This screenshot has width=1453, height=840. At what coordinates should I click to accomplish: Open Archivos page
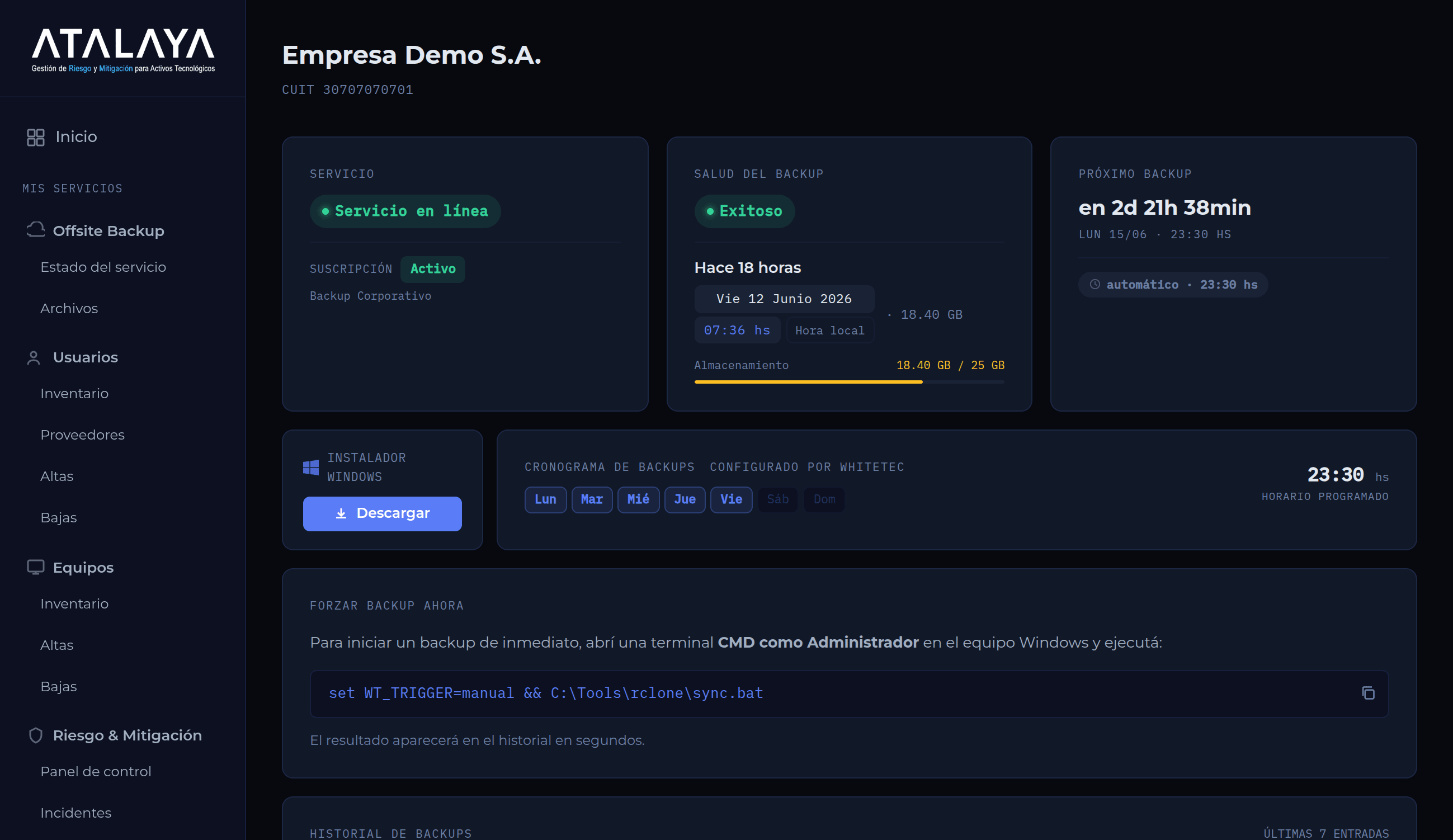(x=69, y=309)
